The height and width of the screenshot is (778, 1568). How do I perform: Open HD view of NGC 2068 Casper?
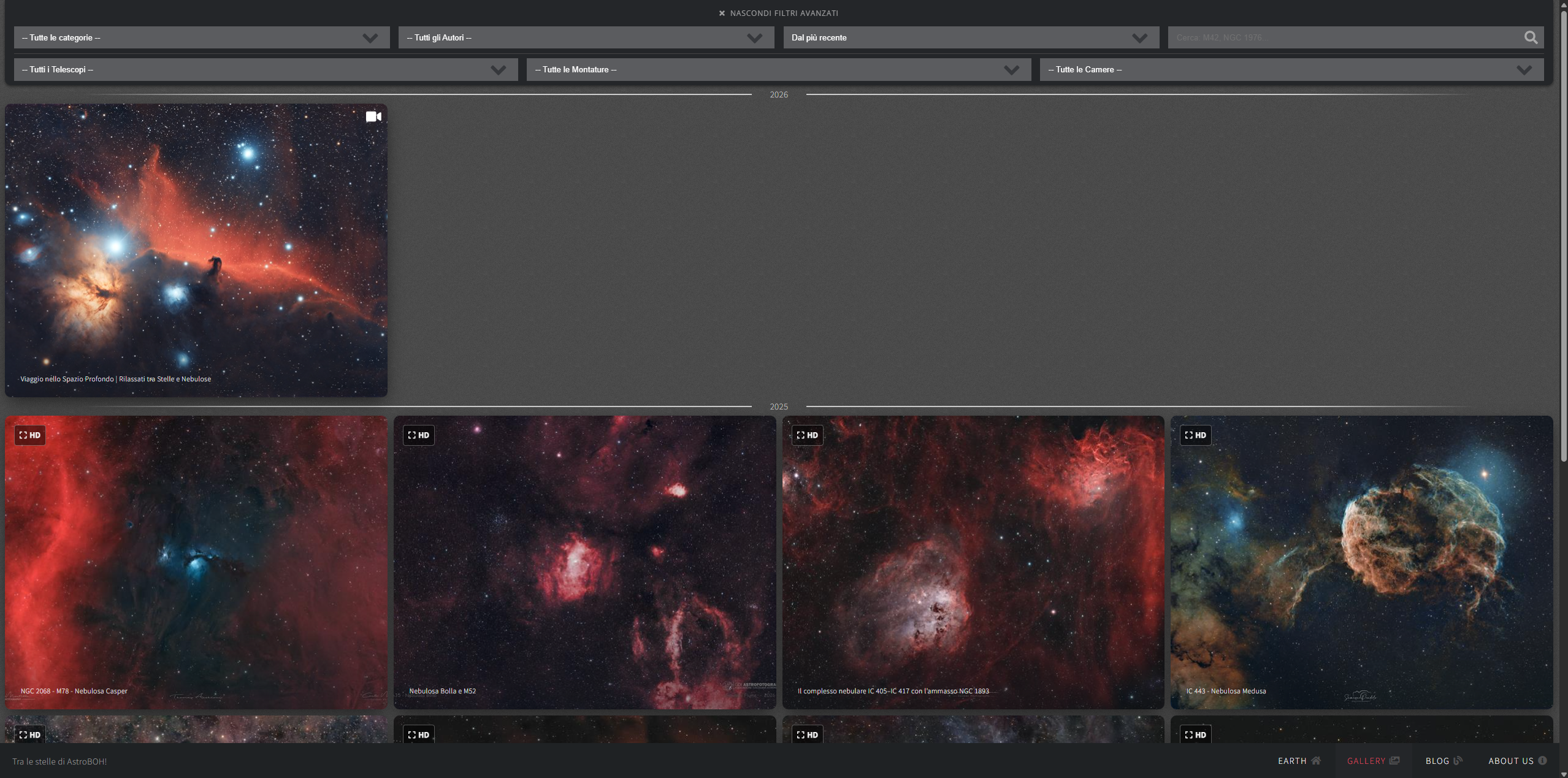point(29,435)
